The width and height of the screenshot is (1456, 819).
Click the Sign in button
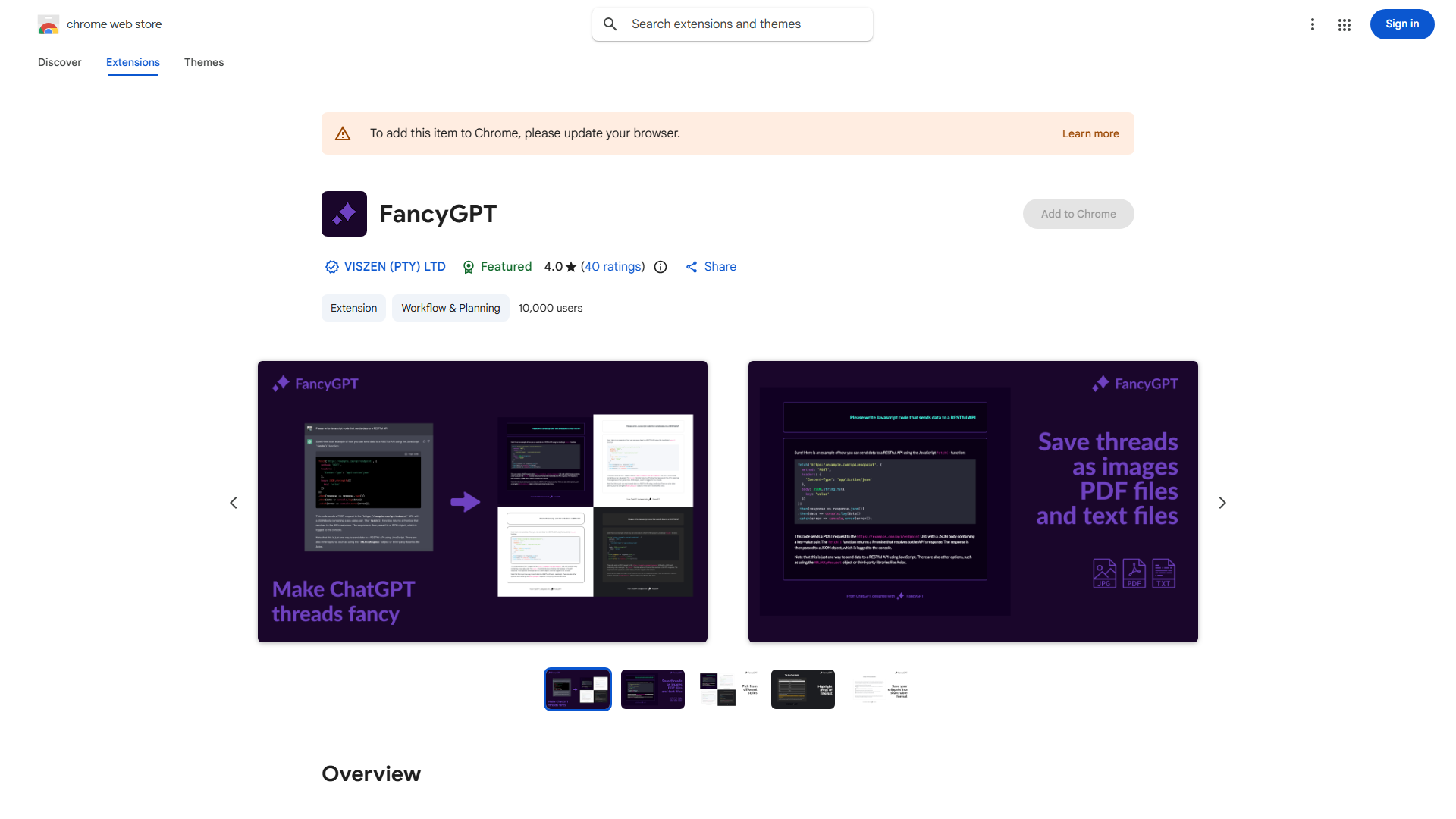[x=1401, y=24]
